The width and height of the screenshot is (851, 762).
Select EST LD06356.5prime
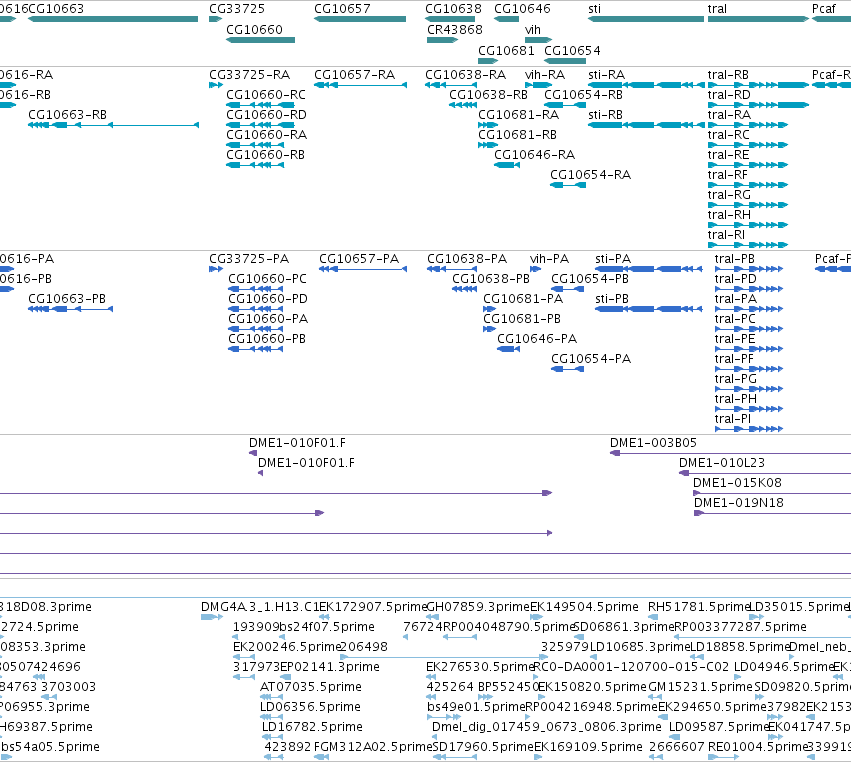pyautogui.click(x=271, y=717)
